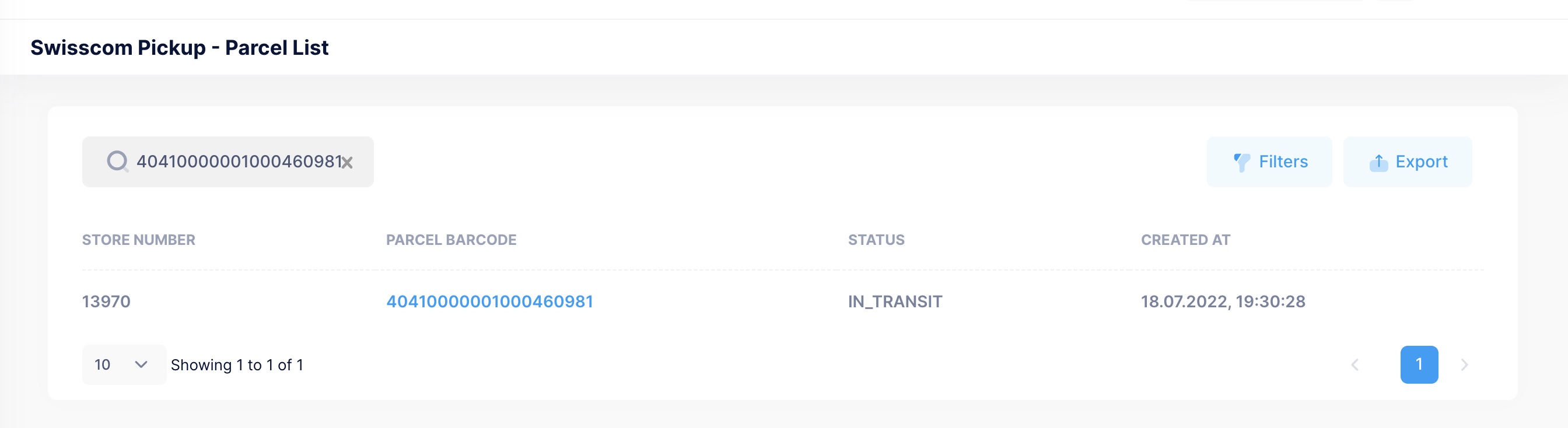
Task: Click the chevron on page size selector
Action: [x=141, y=364]
